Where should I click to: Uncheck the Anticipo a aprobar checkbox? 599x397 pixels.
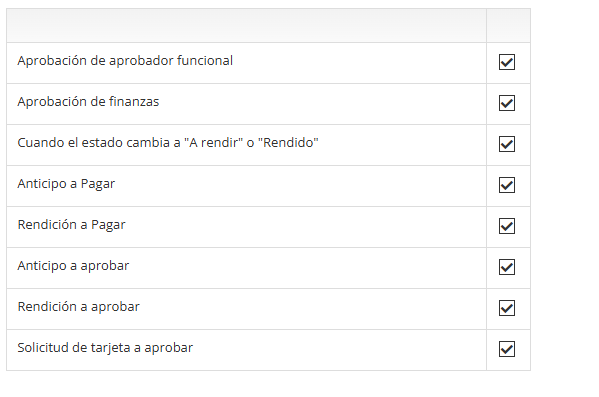507,267
